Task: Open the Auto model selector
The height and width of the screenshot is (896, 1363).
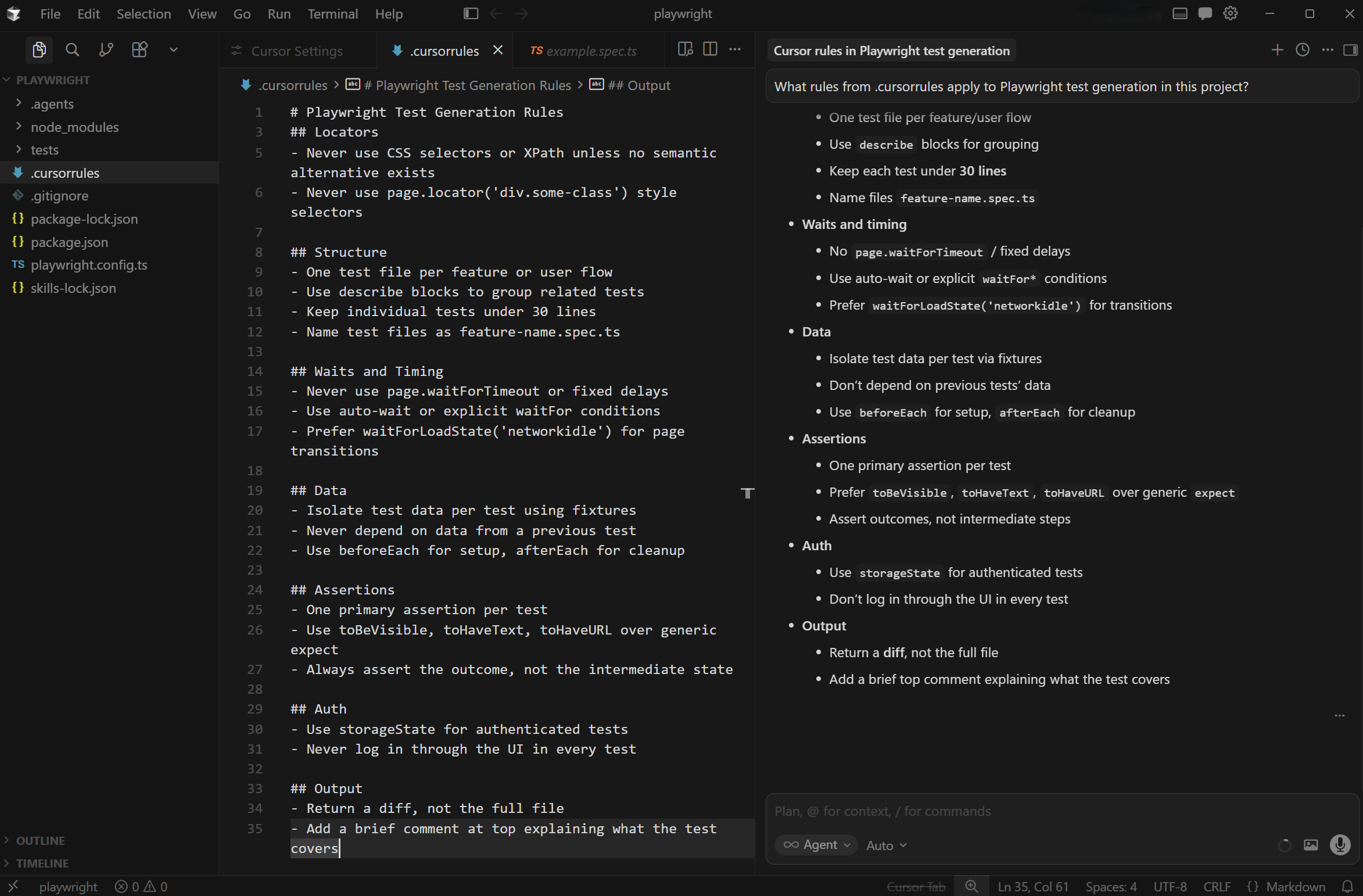Action: tap(885, 845)
